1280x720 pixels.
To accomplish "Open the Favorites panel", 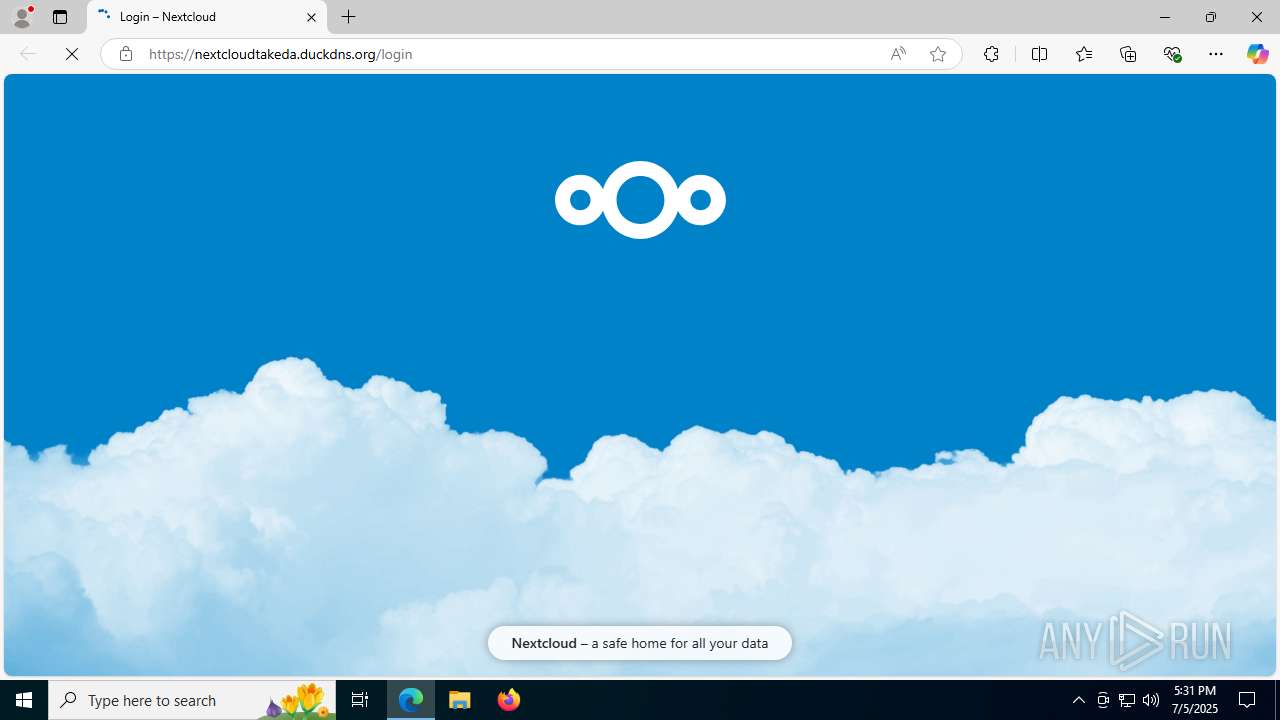I will 1083,54.
